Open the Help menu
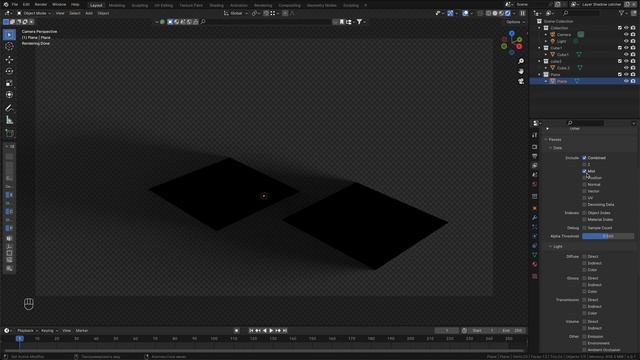Viewport: 640px width, 360px height. [x=75, y=4]
